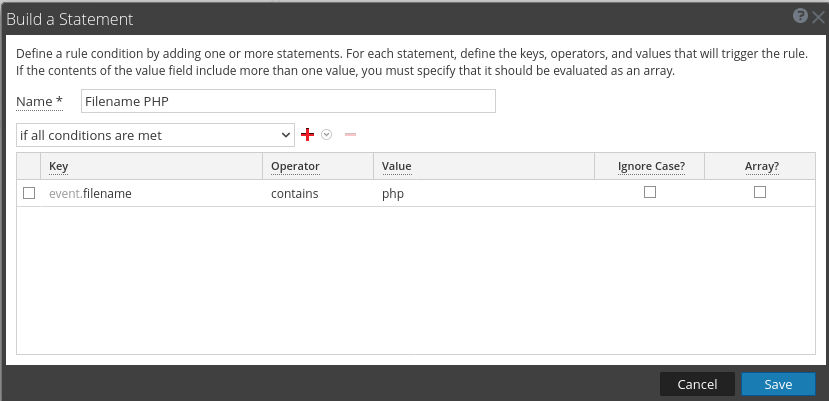829x401 pixels.
Task: Save the statement with Save button
Action: [x=778, y=384]
